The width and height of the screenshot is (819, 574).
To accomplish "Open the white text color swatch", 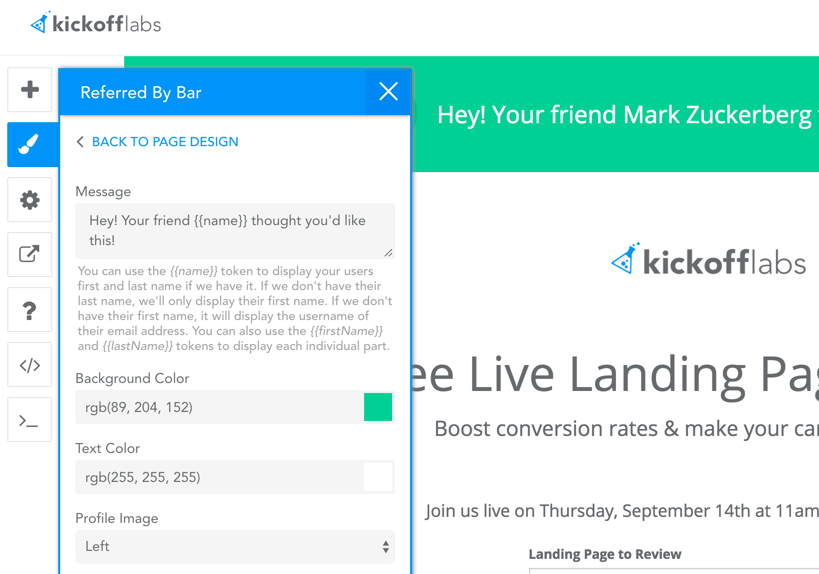I will tap(378, 477).
